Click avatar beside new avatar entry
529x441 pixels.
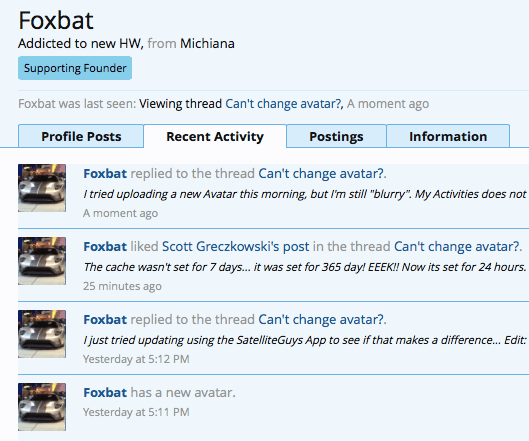point(42,407)
